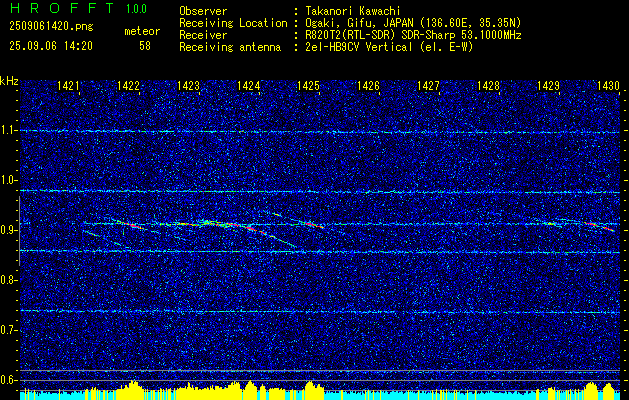
Task: Click the 1421 time axis marker
Action: (x=68, y=85)
